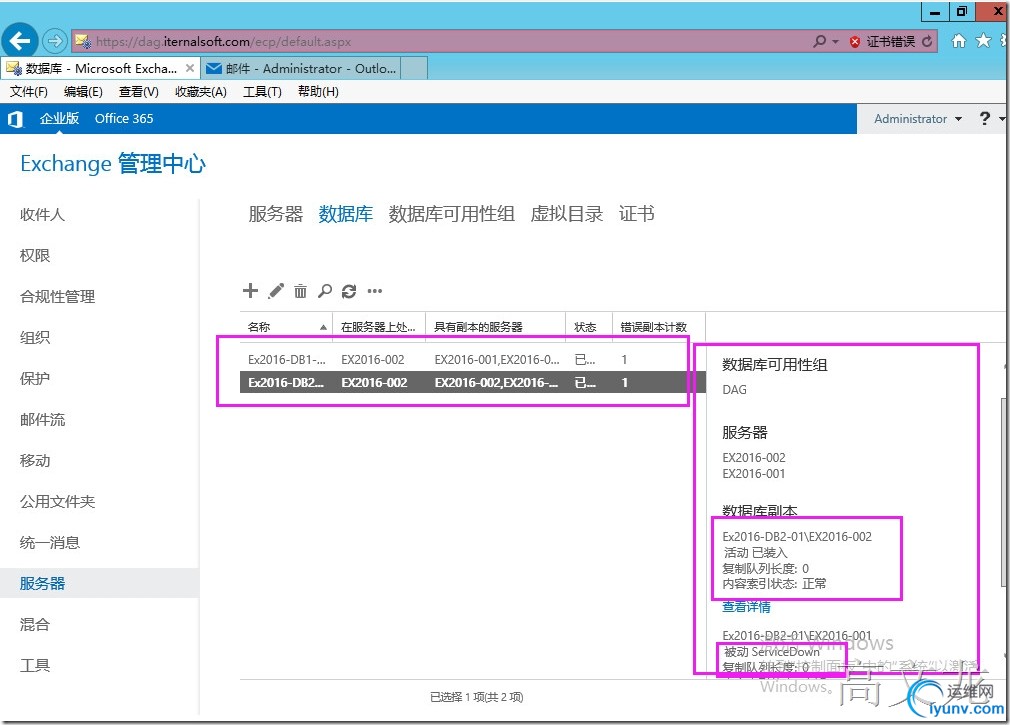The image size is (1010, 725).
Task: Select the Ex2016-DB1 database row
Action: pos(473,360)
